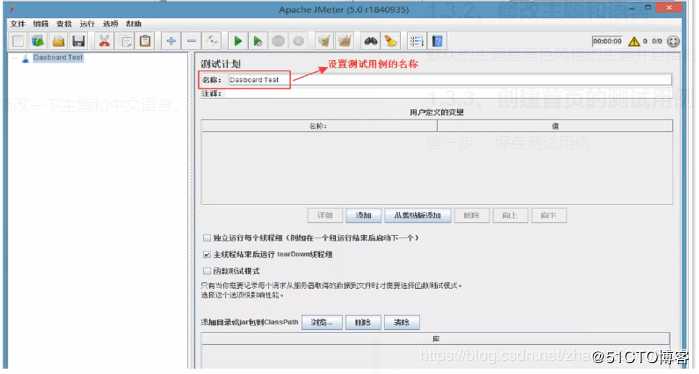Click 添加 to add a user variable
The width and height of the screenshot is (699, 374).
click(x=363, y=216)
